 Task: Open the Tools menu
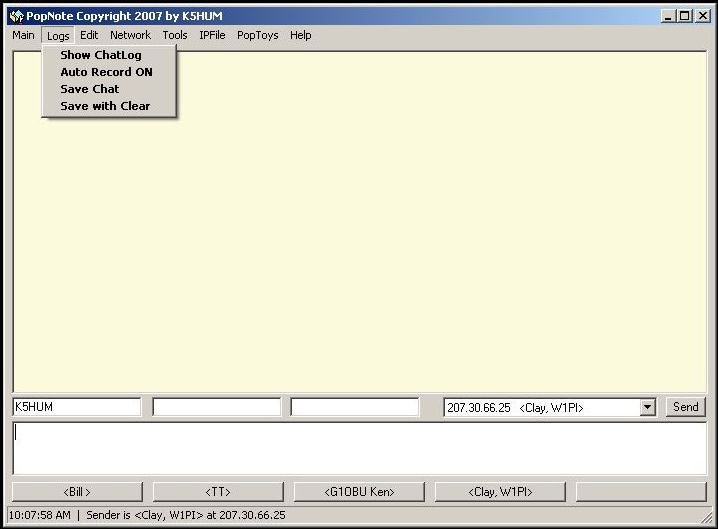pyautogui.click(x=175, y=35)
